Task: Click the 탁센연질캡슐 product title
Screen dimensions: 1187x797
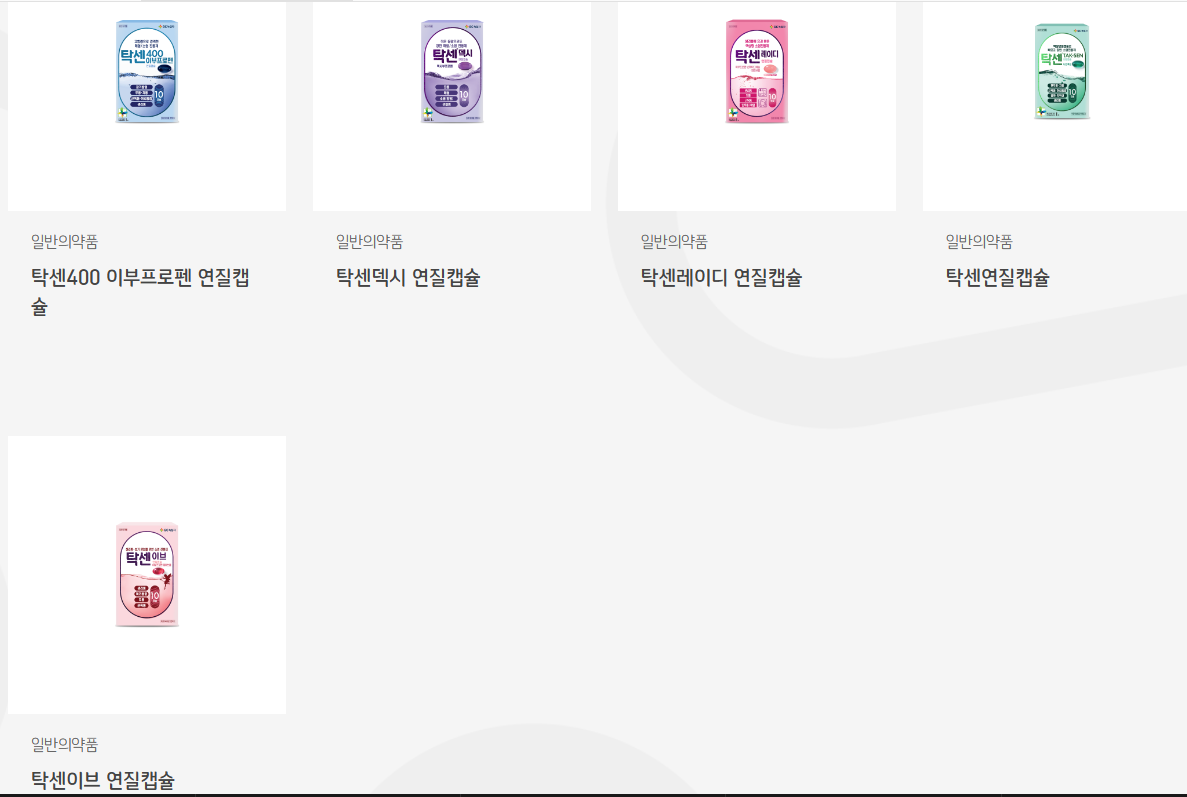Action: click(x=998, y=278)
